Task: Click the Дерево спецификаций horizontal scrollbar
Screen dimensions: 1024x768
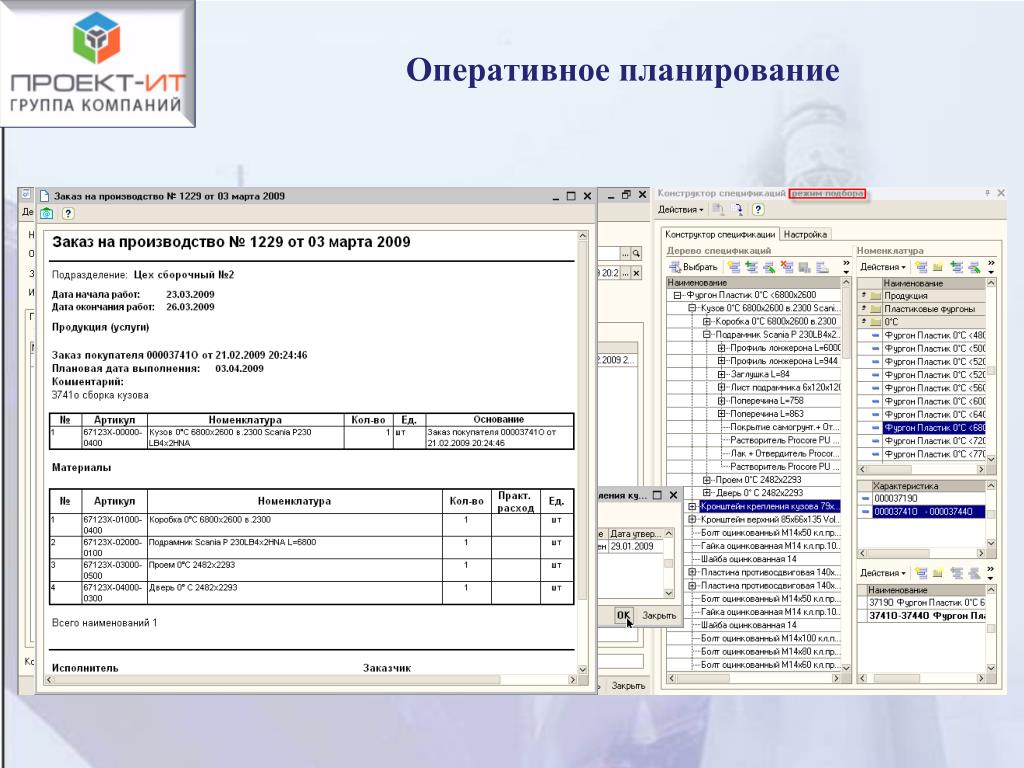Action: (x=754, y=679)
